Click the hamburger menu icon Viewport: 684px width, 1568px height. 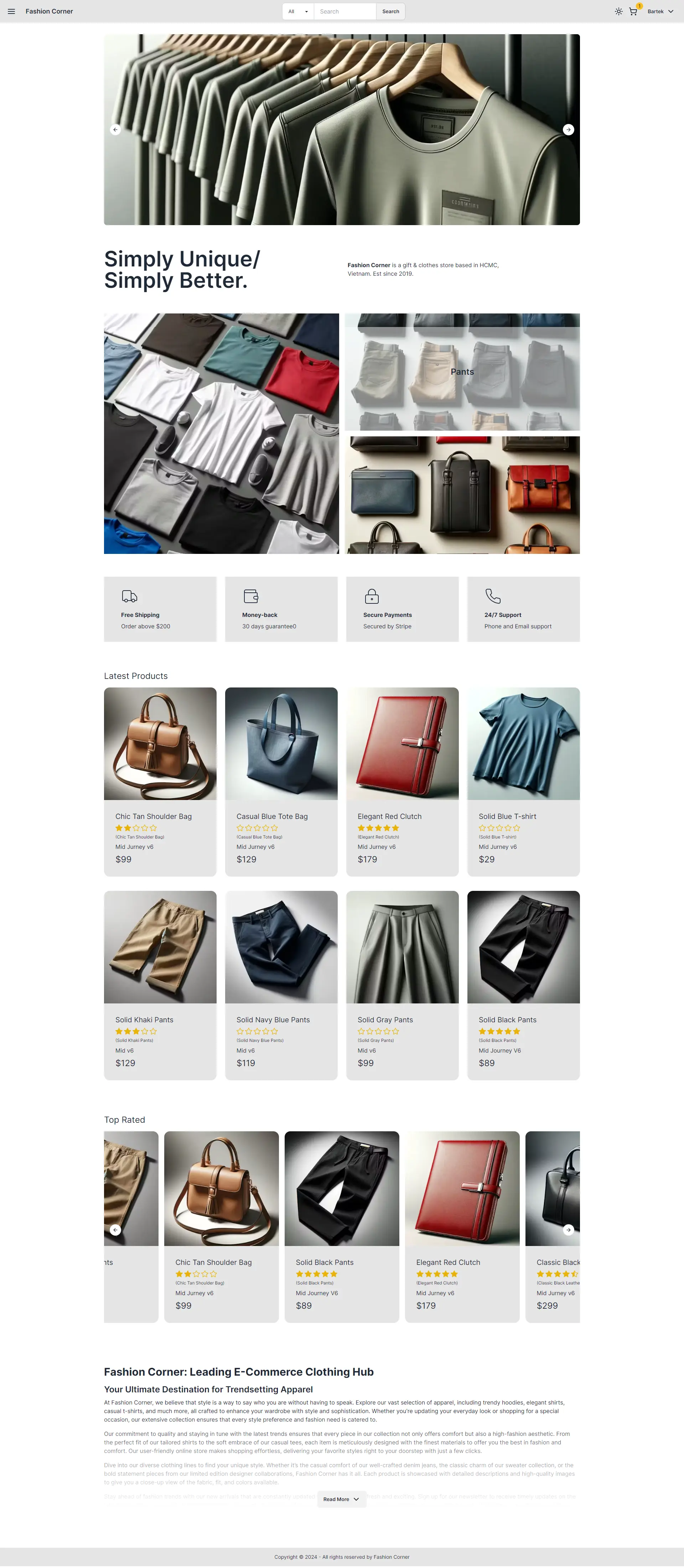(11, 11)
